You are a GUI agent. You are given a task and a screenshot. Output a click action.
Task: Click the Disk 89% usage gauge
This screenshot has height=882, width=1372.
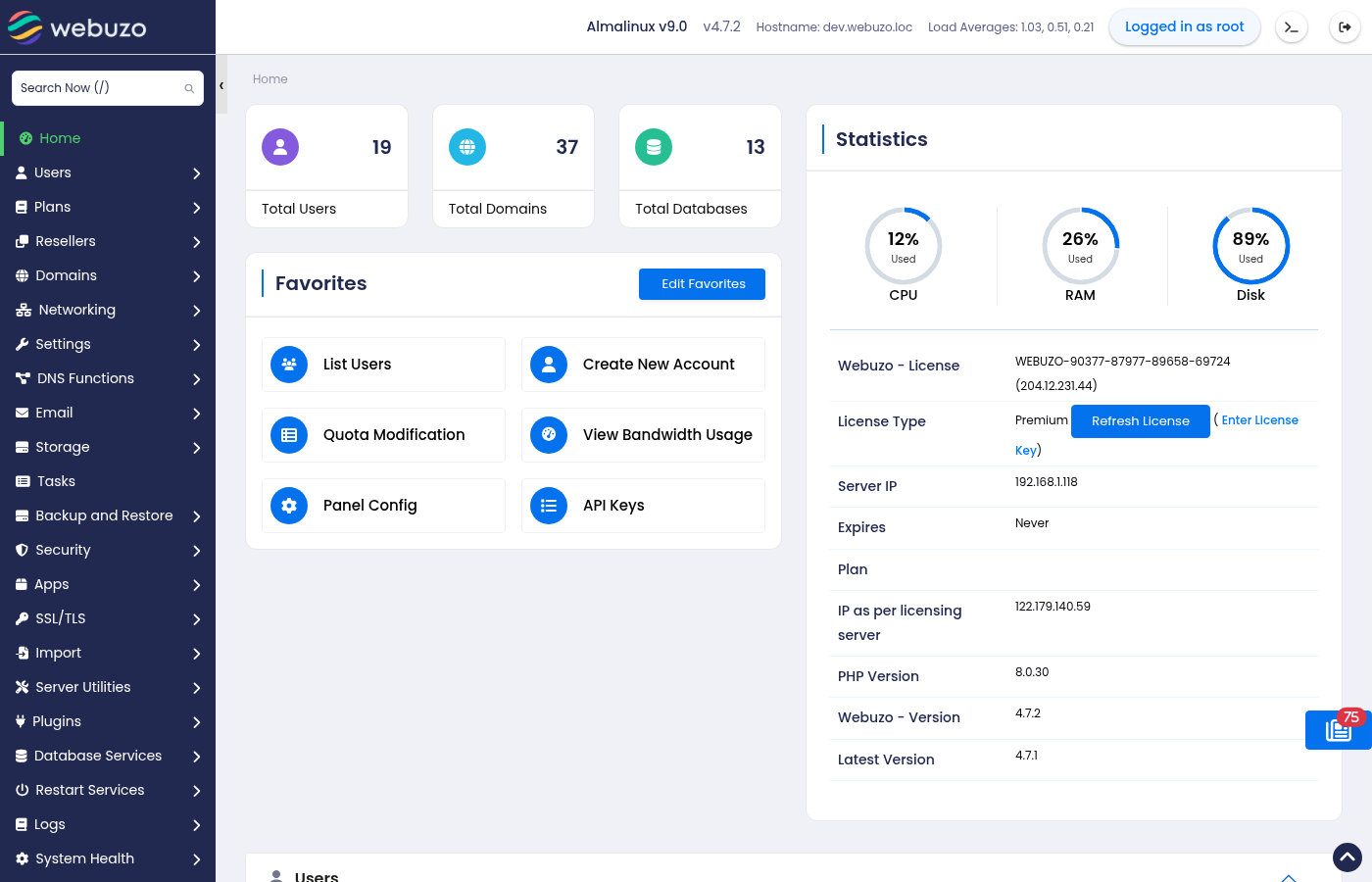(x=1250, y=246)
